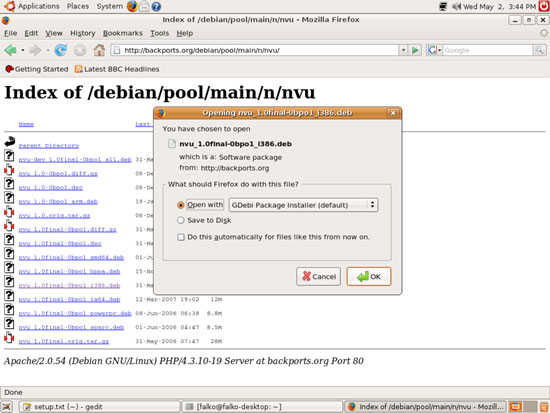
Task: Click the icon beside nvu_1.0.orig.tar.gz
Action: (x=9, y=212)
